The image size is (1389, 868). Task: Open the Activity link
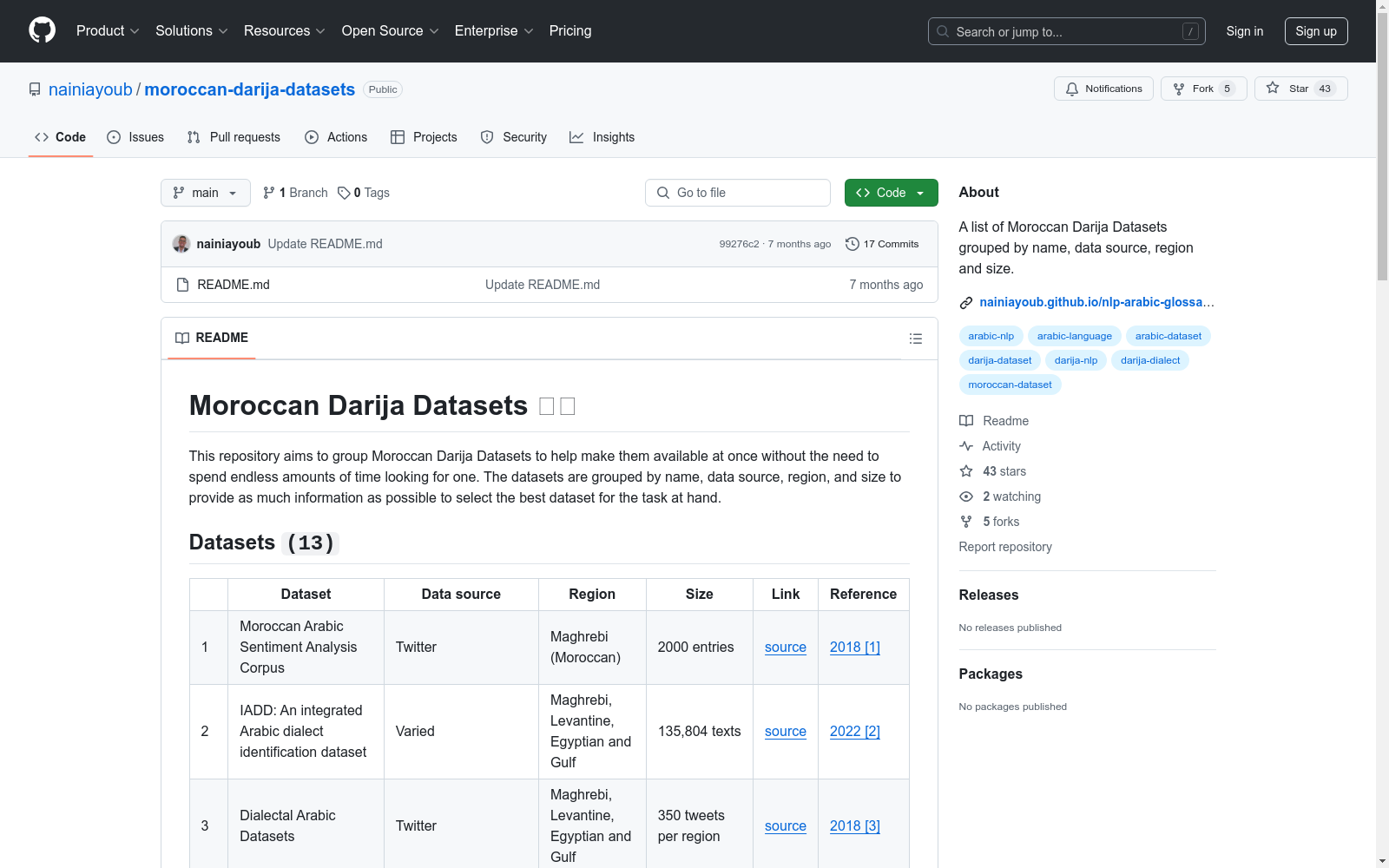point(990,446)
